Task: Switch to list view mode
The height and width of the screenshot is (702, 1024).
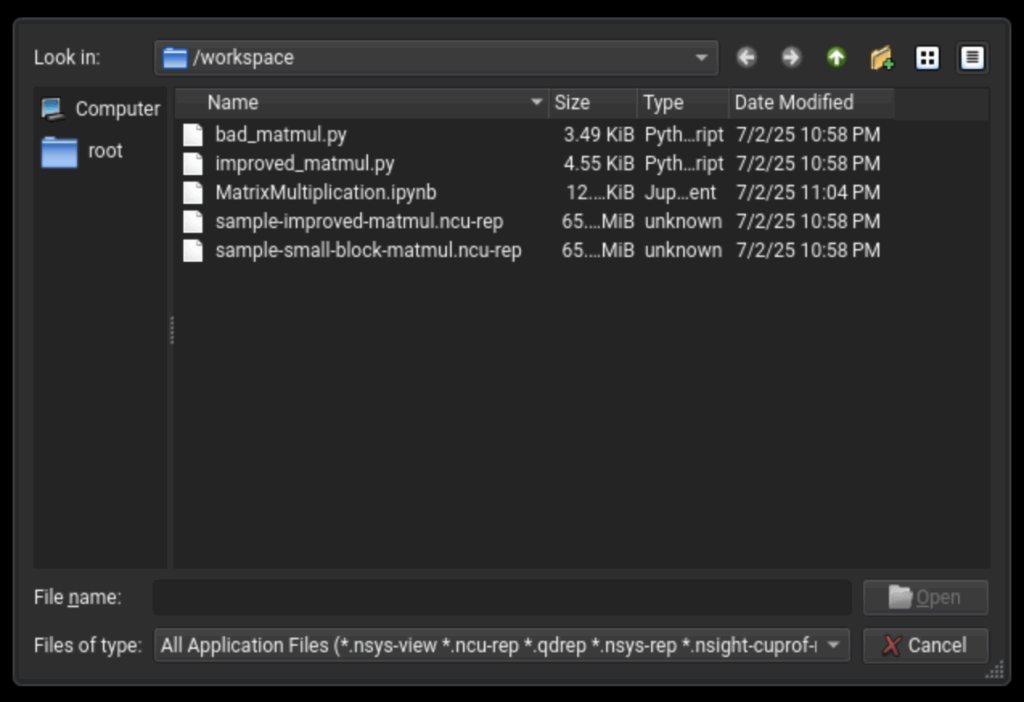Action: pyautogui.click(x=926, y=57)
